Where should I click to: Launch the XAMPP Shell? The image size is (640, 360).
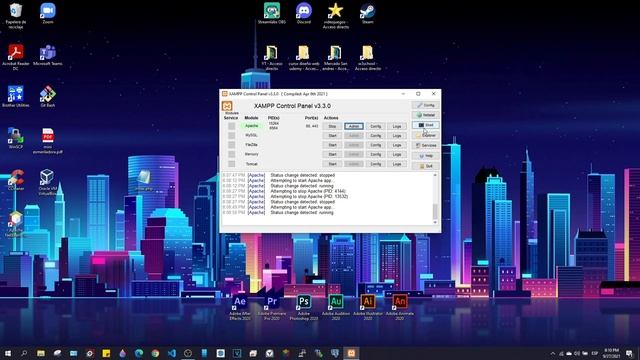(x=425, y=125)
